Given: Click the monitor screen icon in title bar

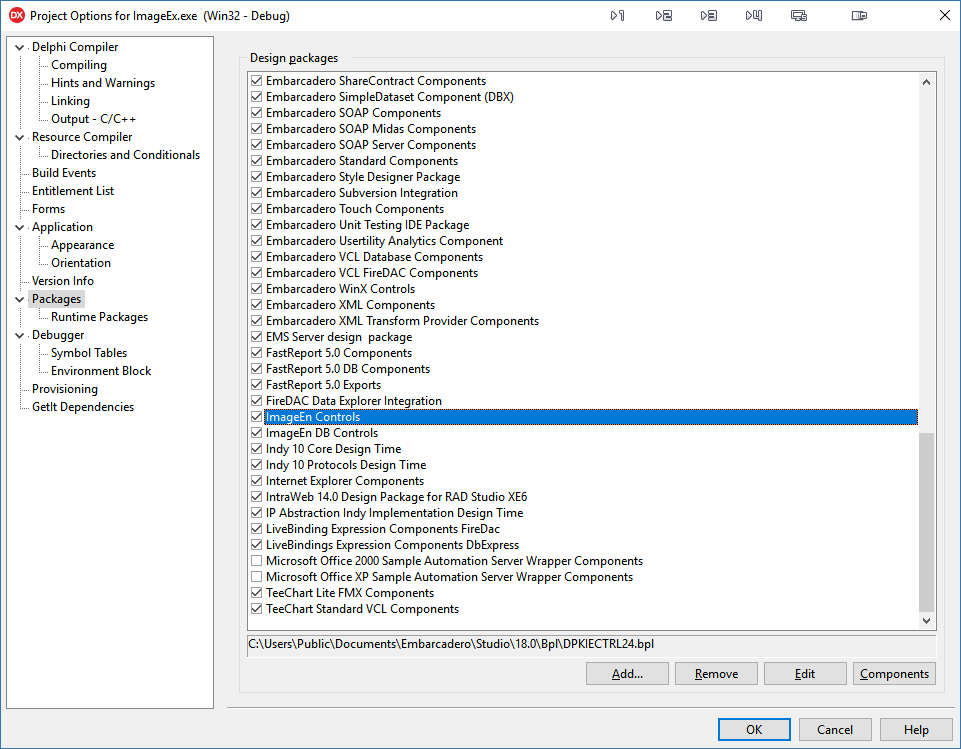Looking at the screenshot, I should click(x=799, y=15).
